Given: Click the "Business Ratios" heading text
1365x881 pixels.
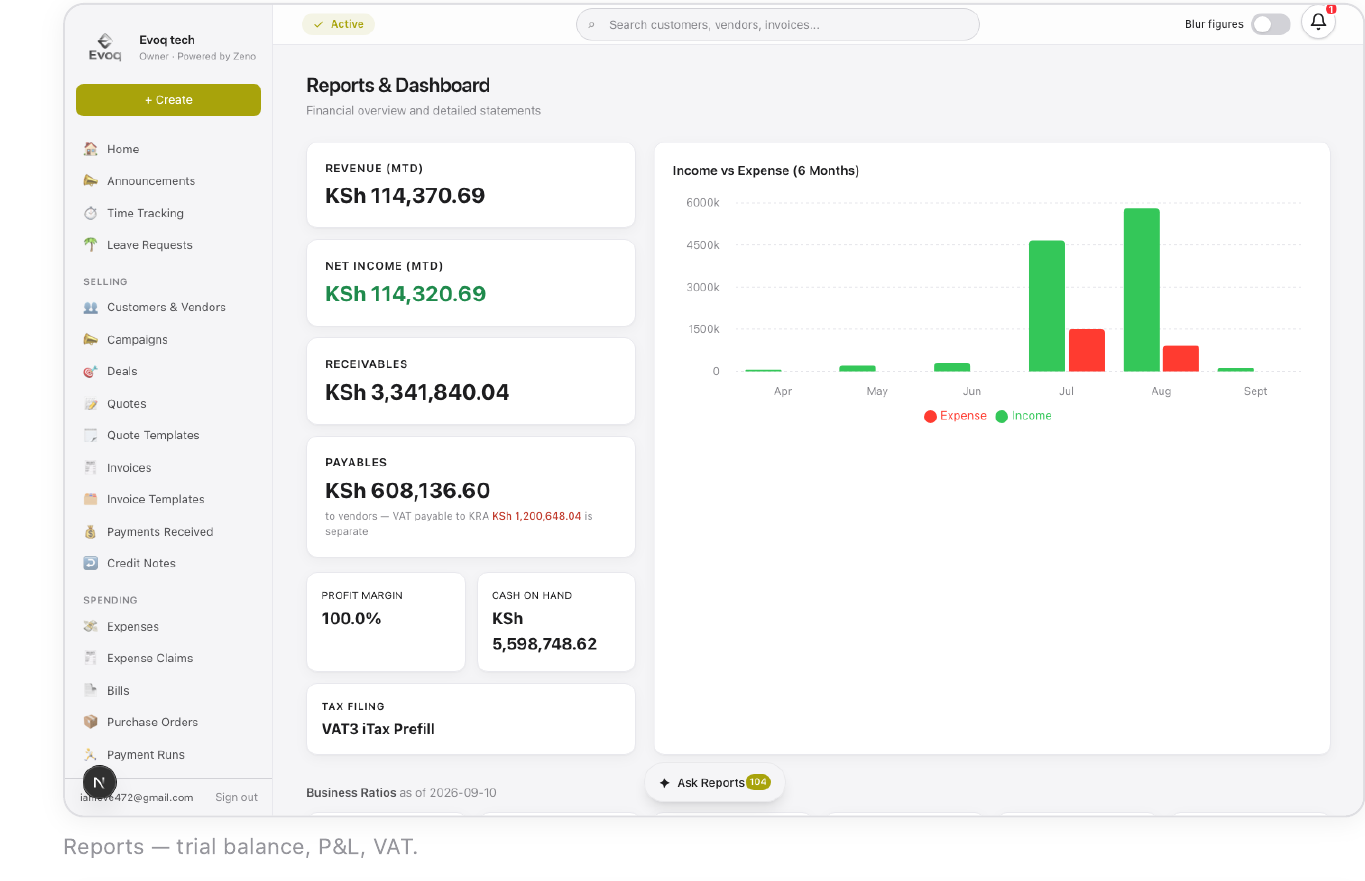Looking at the screenshot, I should tap(351, 793).
